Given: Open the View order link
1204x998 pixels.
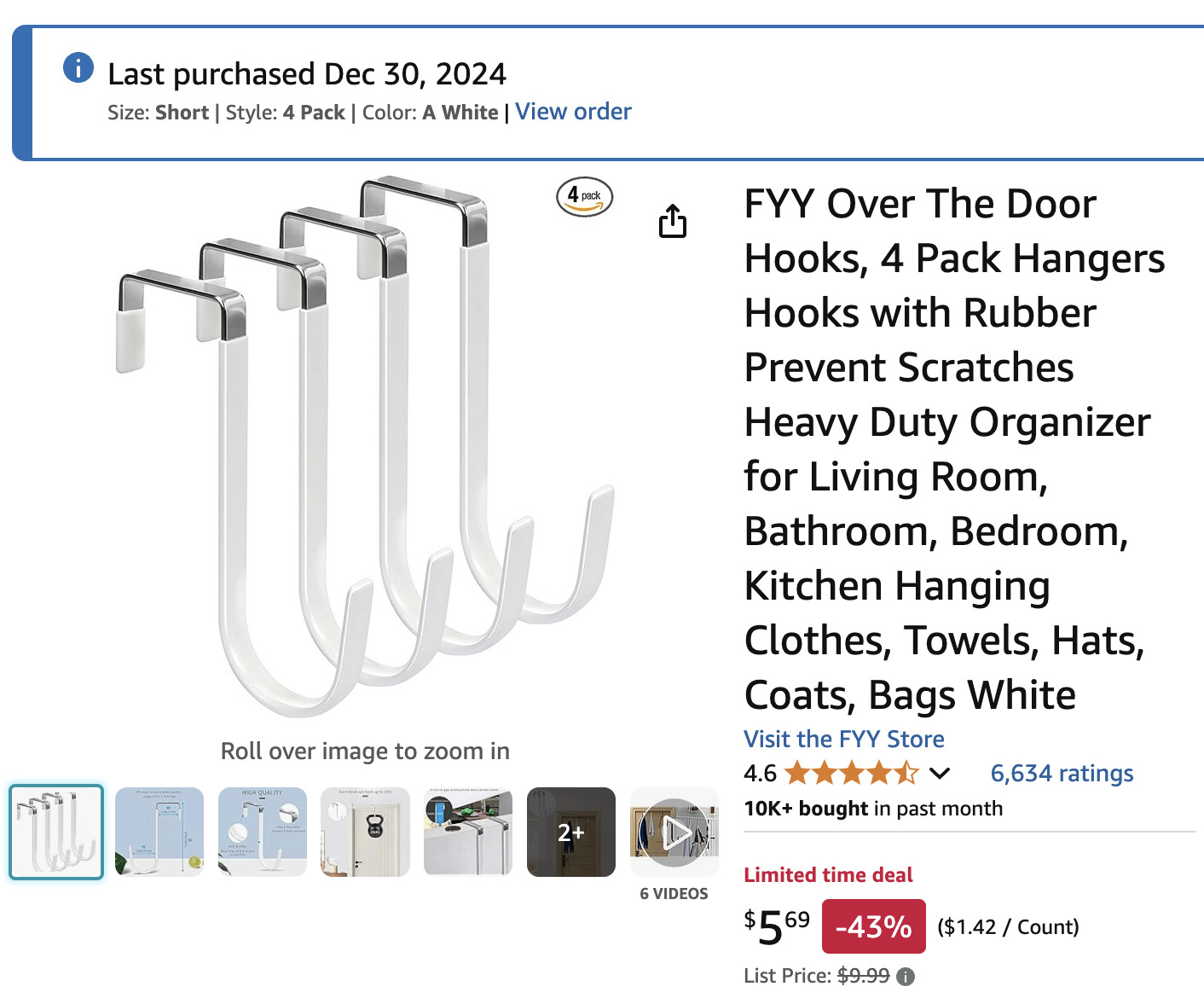Looking at the screenshot, I should click(x=573, y=112).
